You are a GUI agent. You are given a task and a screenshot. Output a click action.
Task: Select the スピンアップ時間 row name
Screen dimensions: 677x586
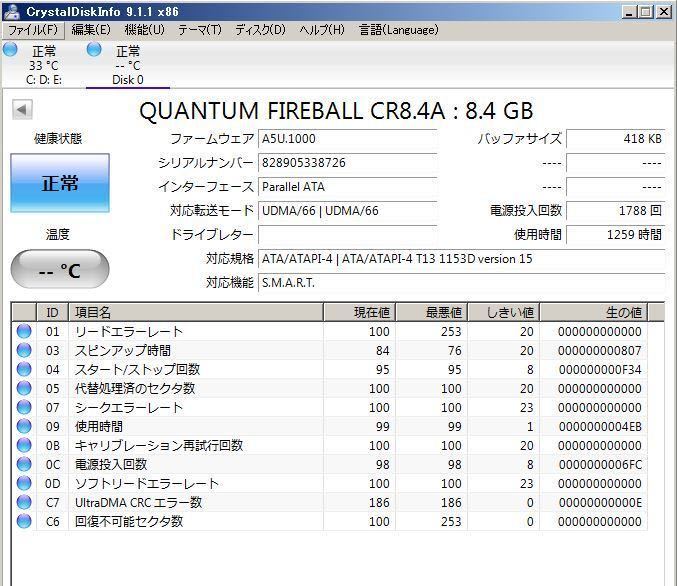pos(123,351)
